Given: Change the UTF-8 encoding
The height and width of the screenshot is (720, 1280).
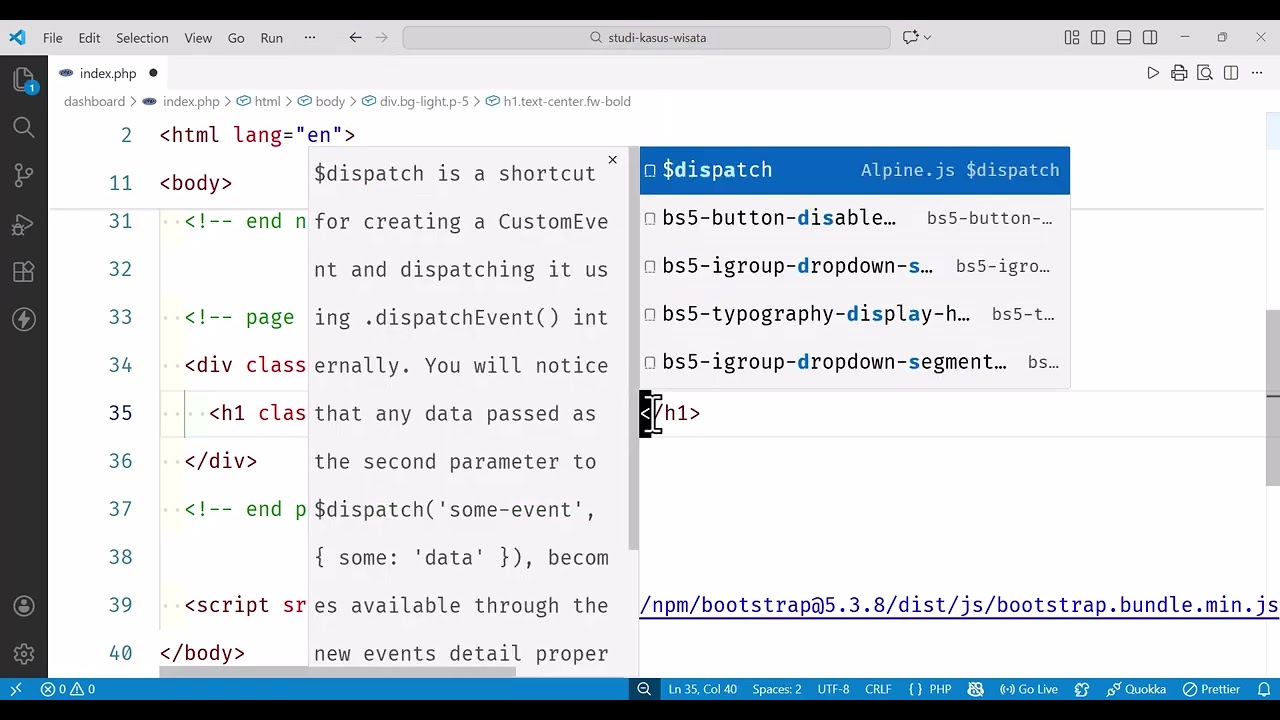Looking at the screenshot, I should pos(833,689).
